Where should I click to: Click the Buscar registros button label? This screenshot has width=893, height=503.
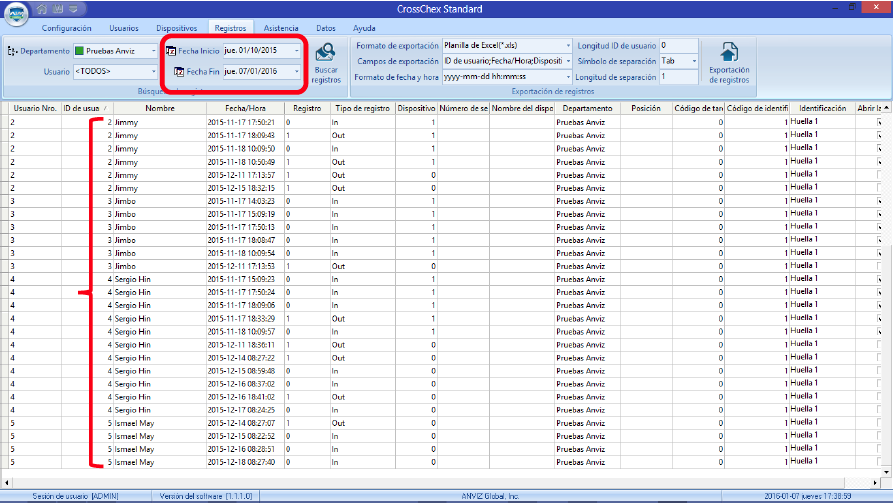pos(326,75)
